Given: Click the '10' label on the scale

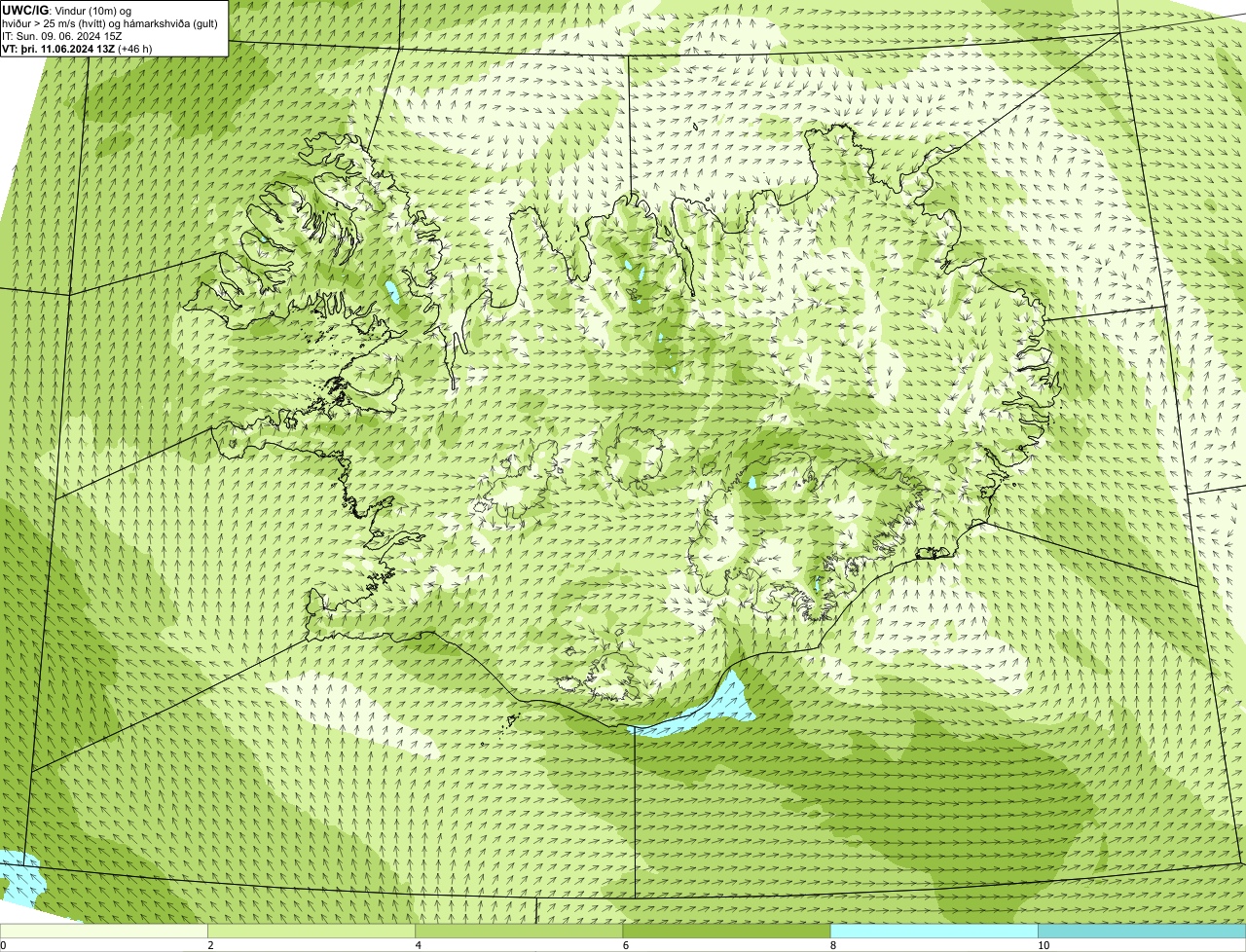Looking at the screenshot, I should tap(1044, 945).
